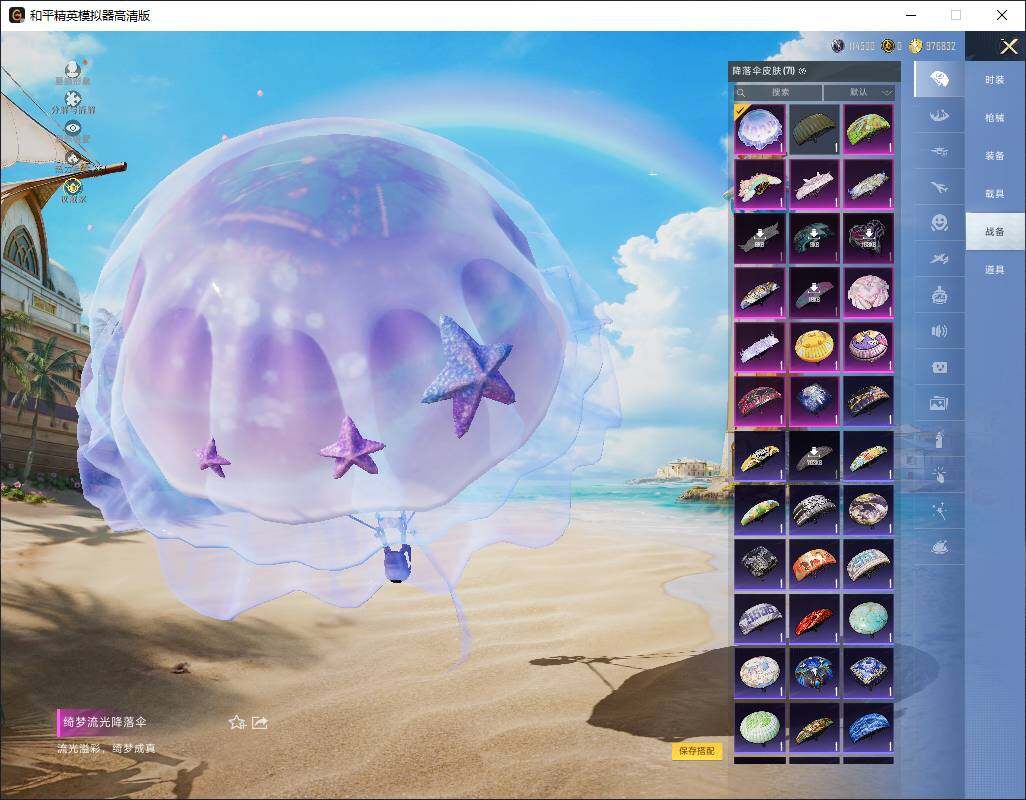Screen dimensions: 1026x800
Task: Select the parachute skin category icon
Action: click(x=939, y=79)
